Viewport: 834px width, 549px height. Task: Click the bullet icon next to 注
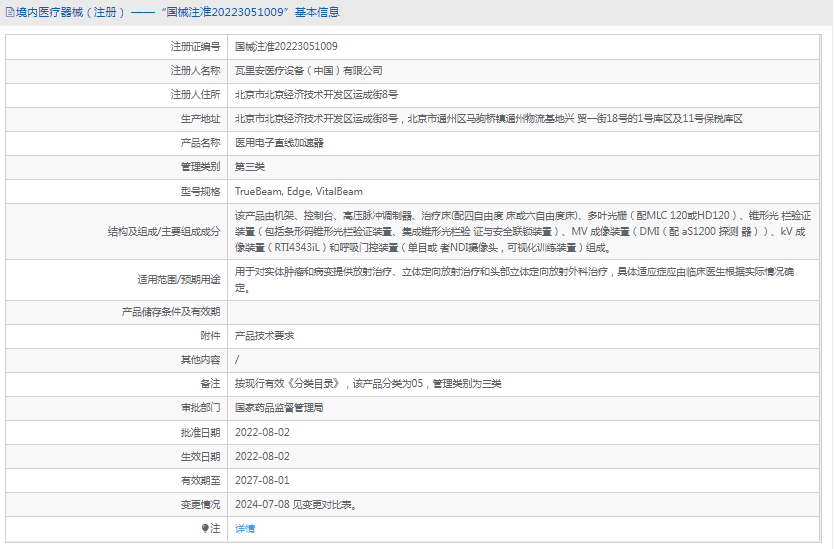click(x=205, y=528)
